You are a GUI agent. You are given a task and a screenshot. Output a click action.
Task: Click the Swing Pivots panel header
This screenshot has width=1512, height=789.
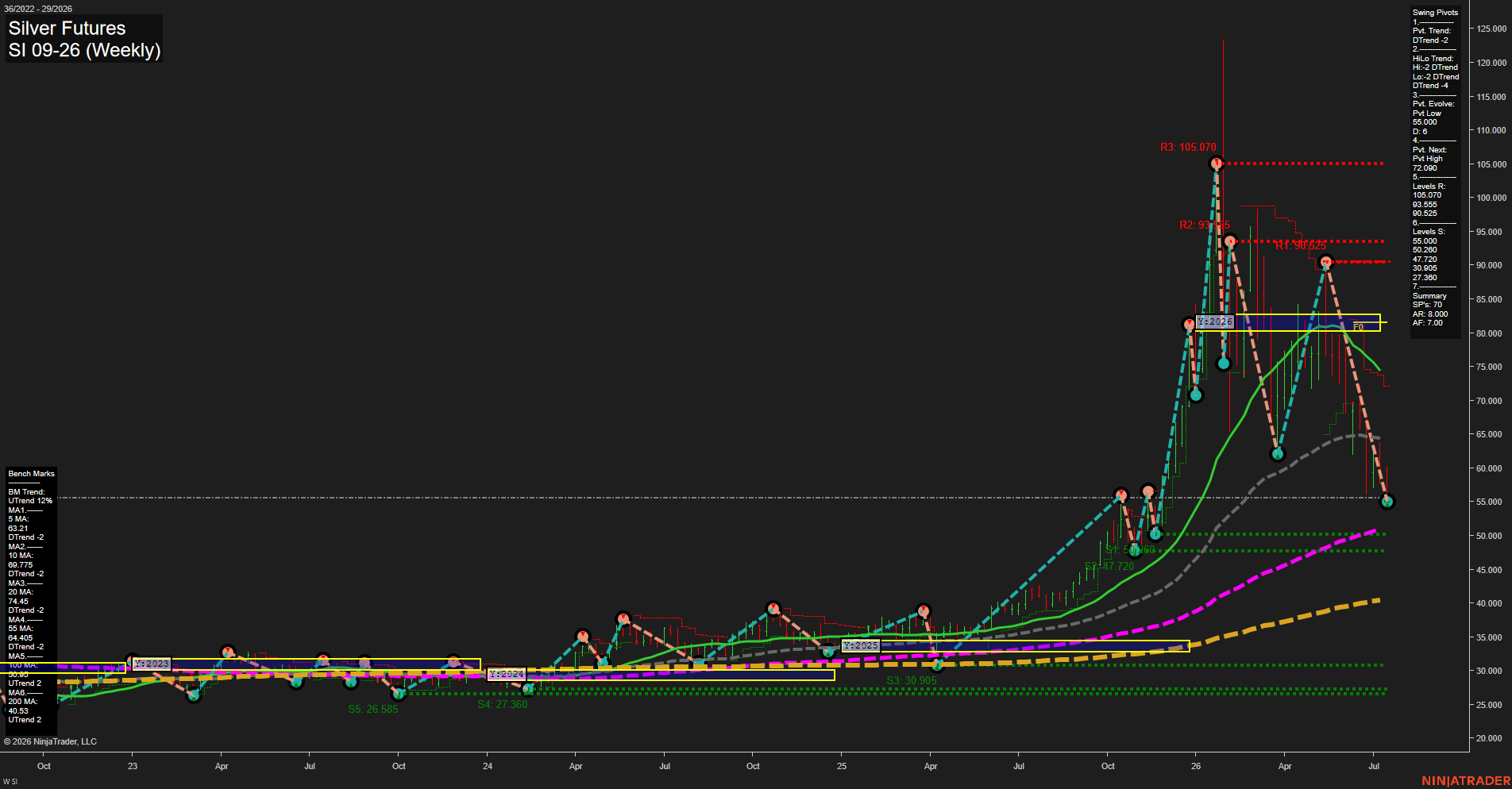click(1435, 13)
